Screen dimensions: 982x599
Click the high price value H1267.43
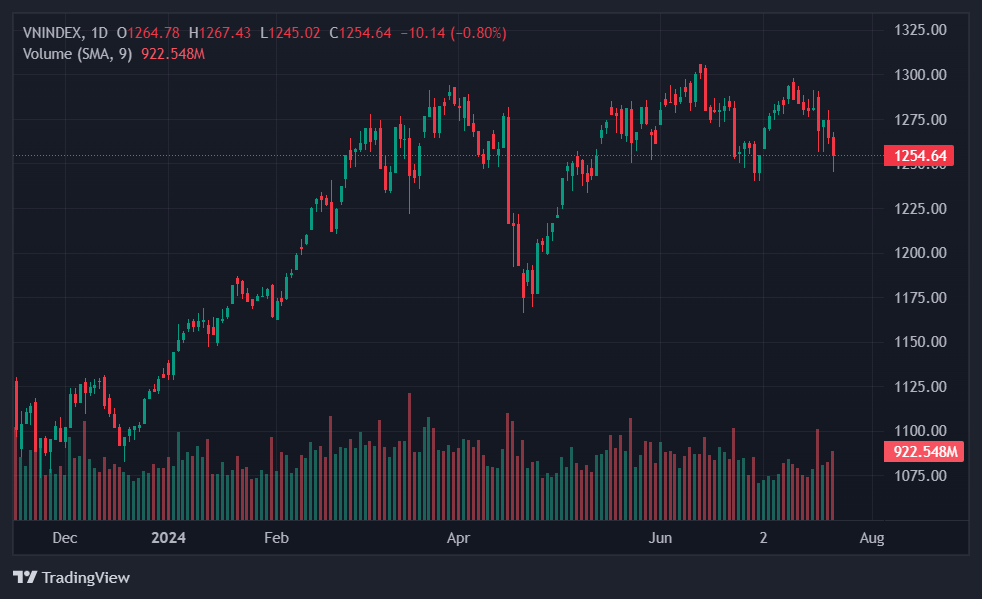pyautogui.click(x=220, y=33)
